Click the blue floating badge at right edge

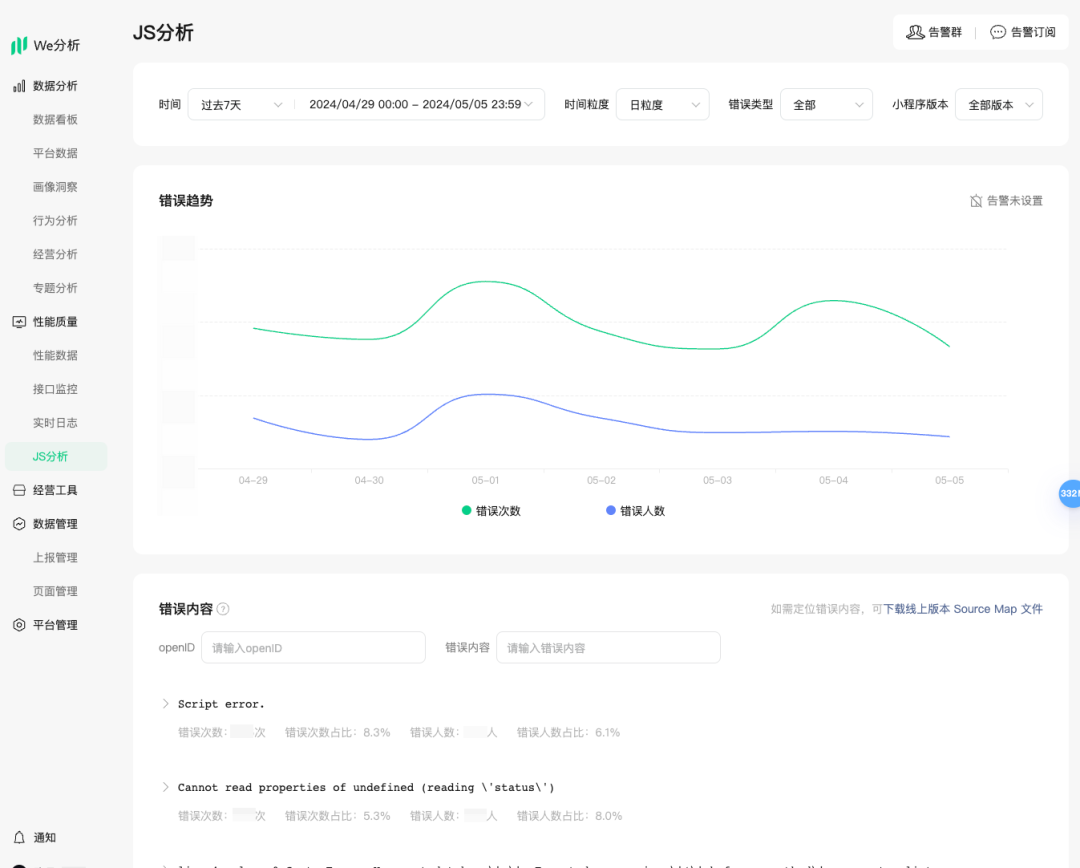click(x=1070, y=493)
